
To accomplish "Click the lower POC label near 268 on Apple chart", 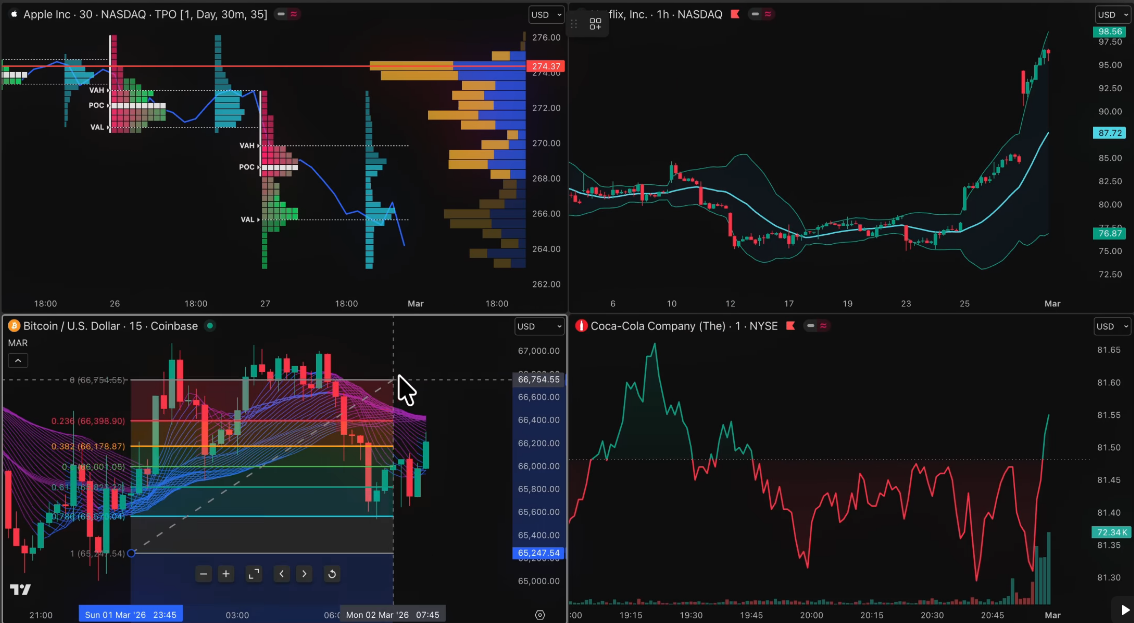I will click(x=247, y=167).
